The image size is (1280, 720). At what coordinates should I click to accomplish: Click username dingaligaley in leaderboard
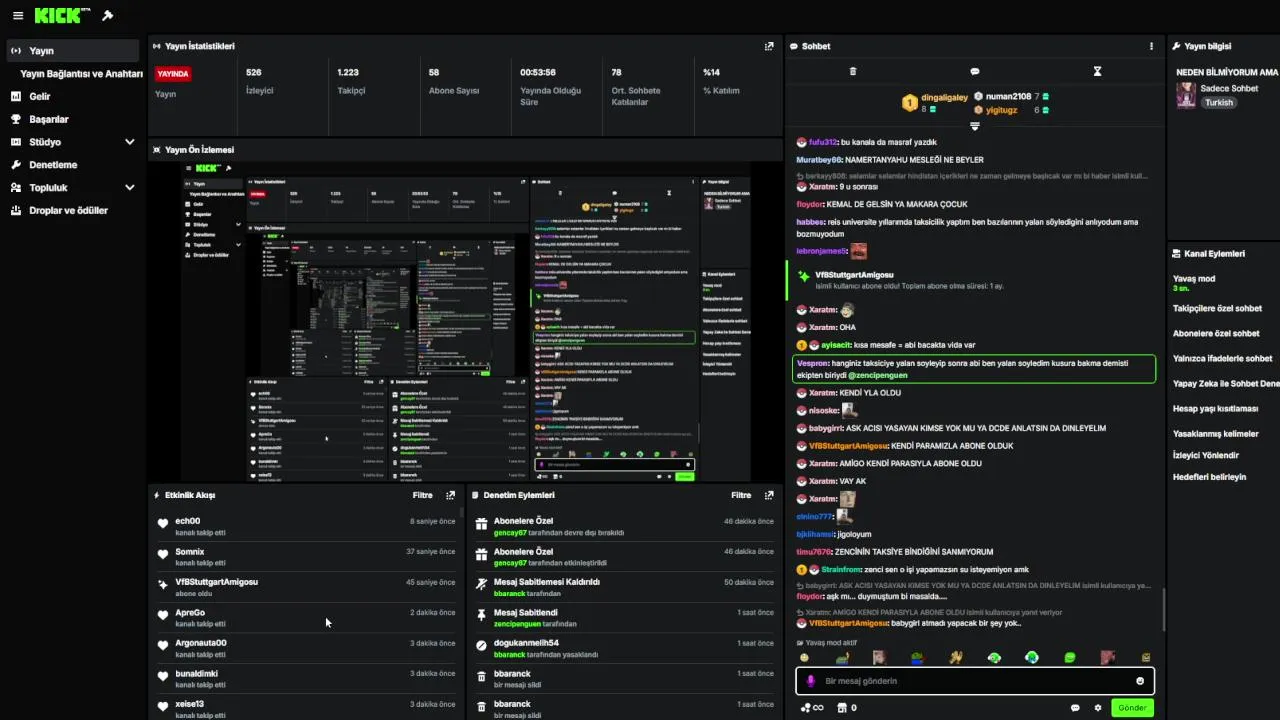(945, 97)
